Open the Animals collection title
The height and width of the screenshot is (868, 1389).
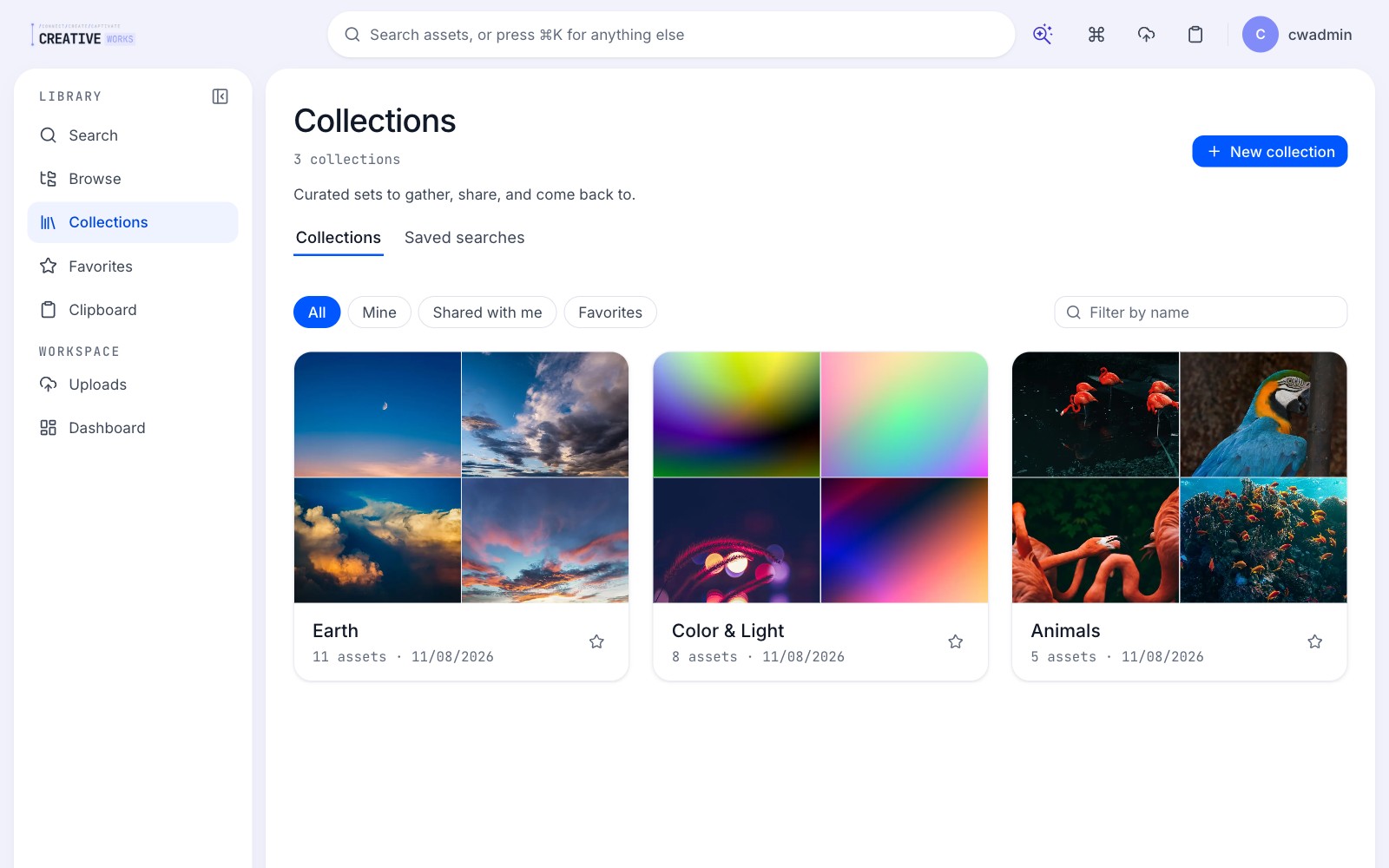[x=1065, y=631]
